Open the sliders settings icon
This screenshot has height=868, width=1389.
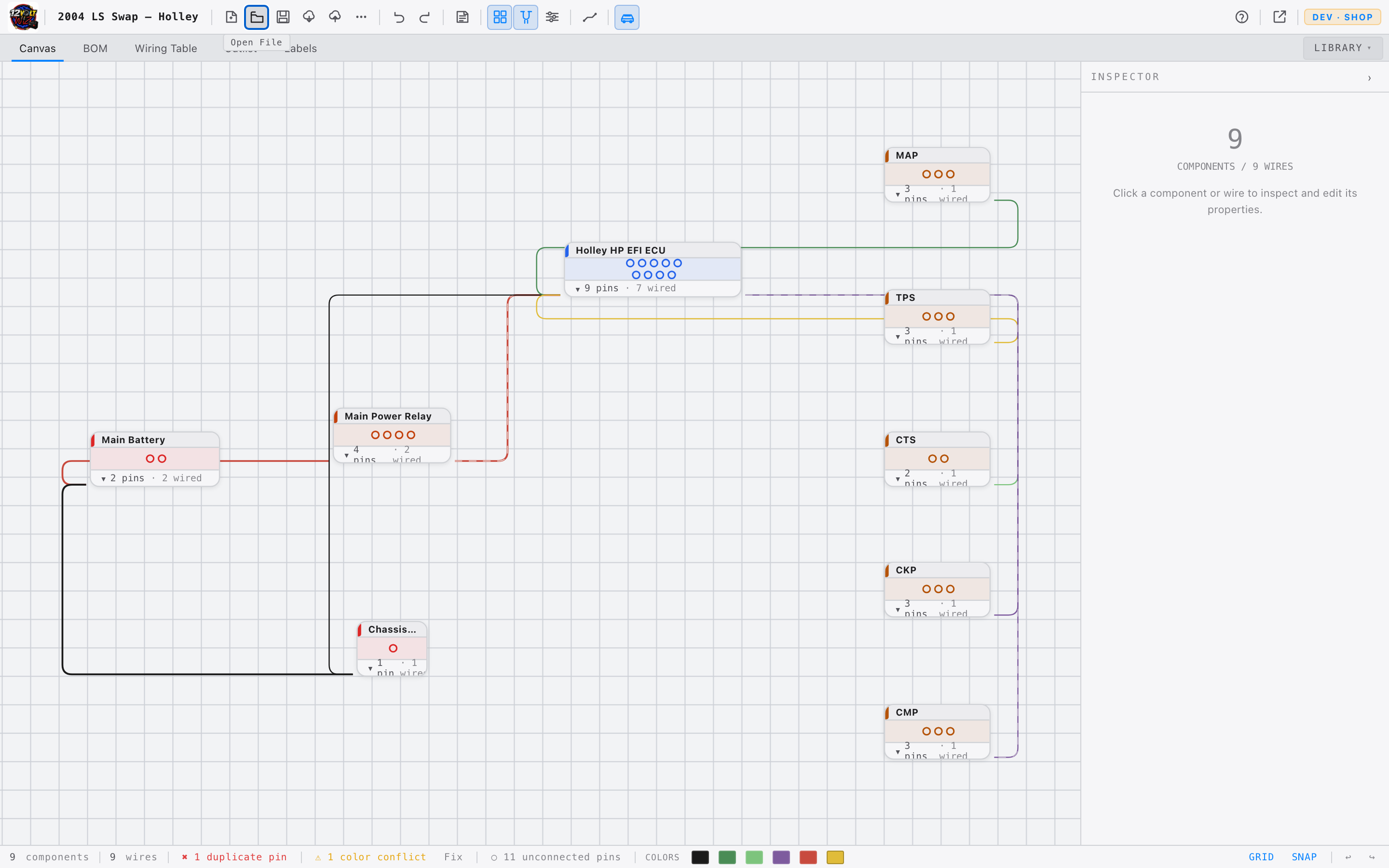552,17
